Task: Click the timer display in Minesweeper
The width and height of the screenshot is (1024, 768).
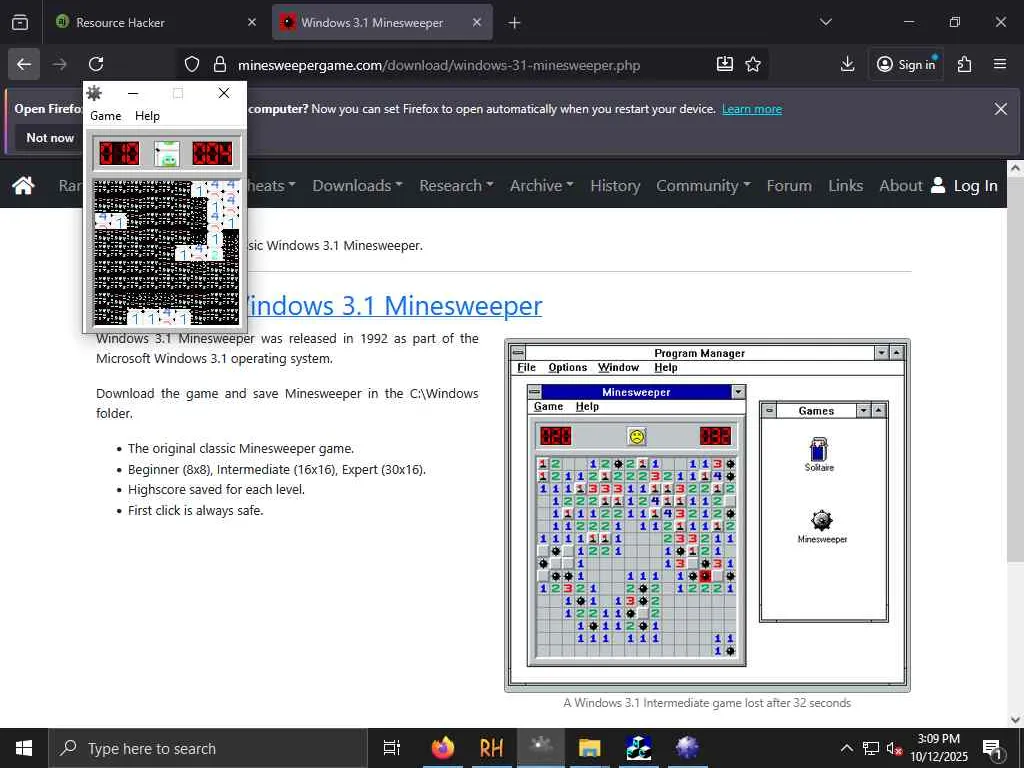Action: pyautogui.click(x=212, y=153)
